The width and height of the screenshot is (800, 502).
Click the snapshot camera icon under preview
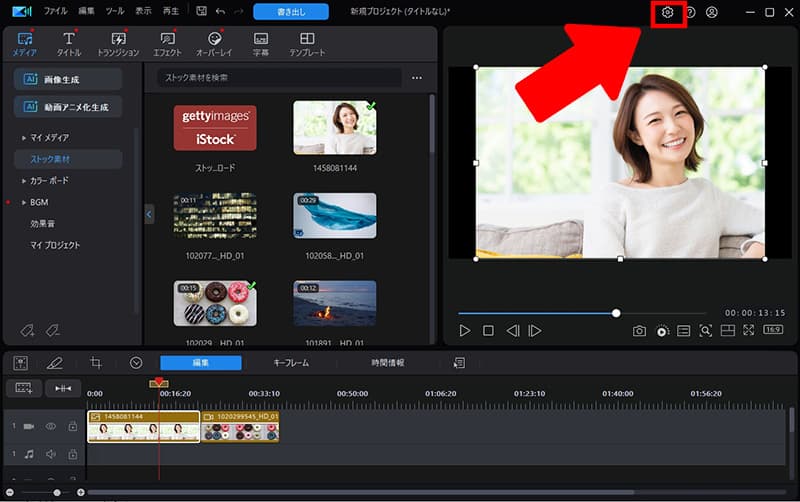[639, 330]
